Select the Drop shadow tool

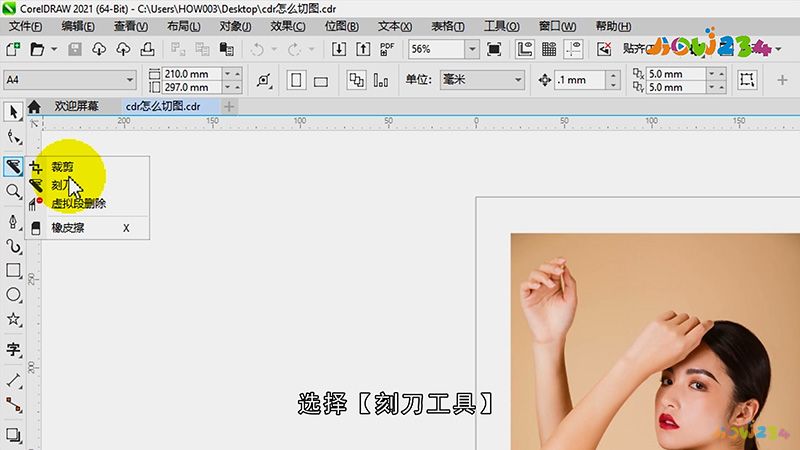click(x=13, y=435)
